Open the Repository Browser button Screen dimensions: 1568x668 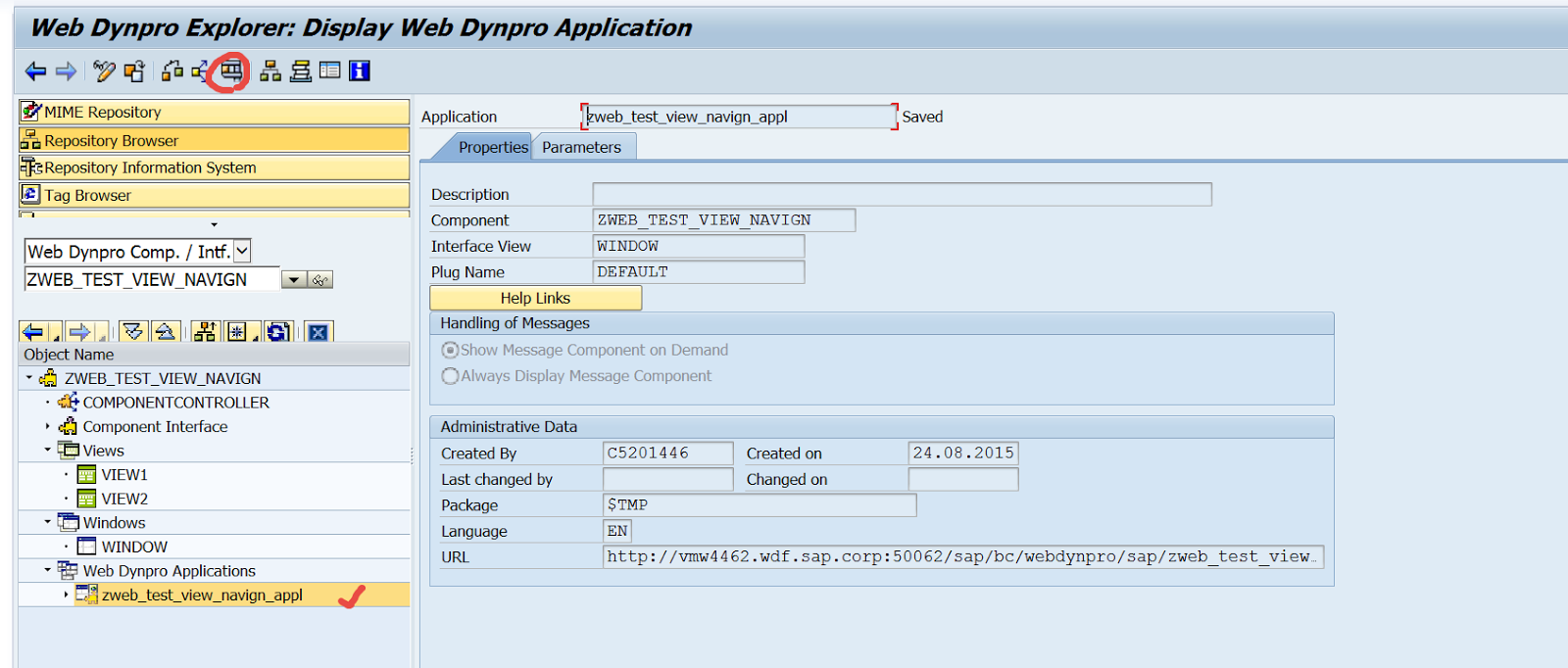(x=214, y=140)
